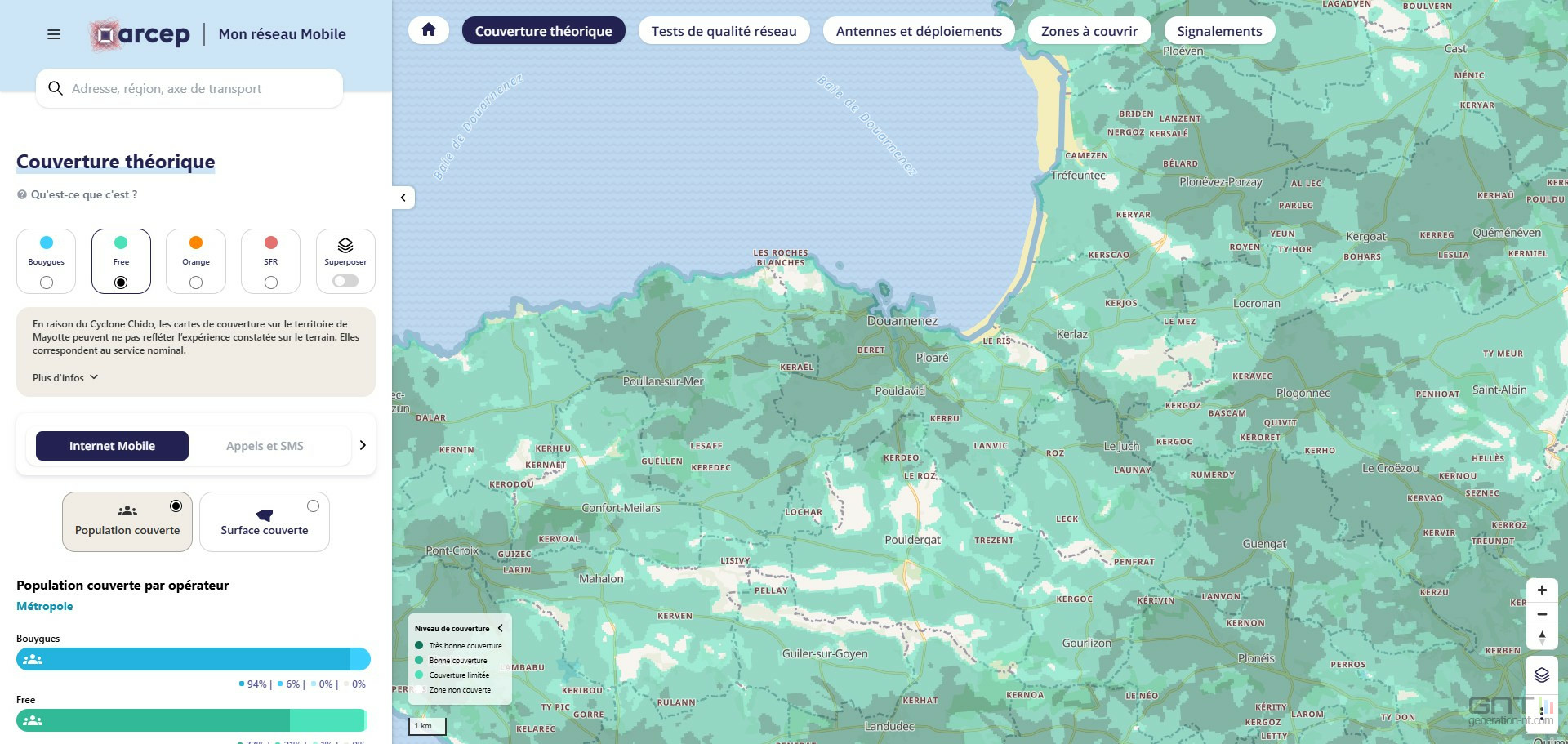The width and height of the screenshot is (1568, 744).
Task: Open the hamburger menu icon
Action: pyautogui.click(x=54, y=34)
